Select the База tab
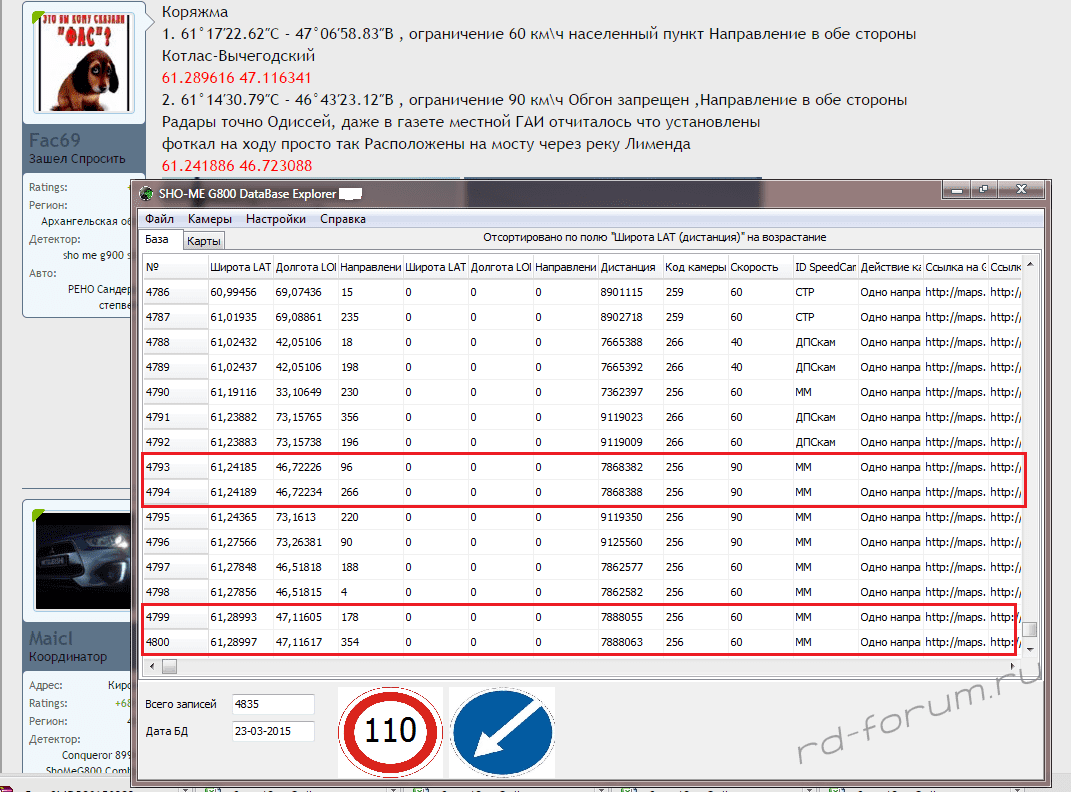1071x792 pixels. tap(157, 239)
